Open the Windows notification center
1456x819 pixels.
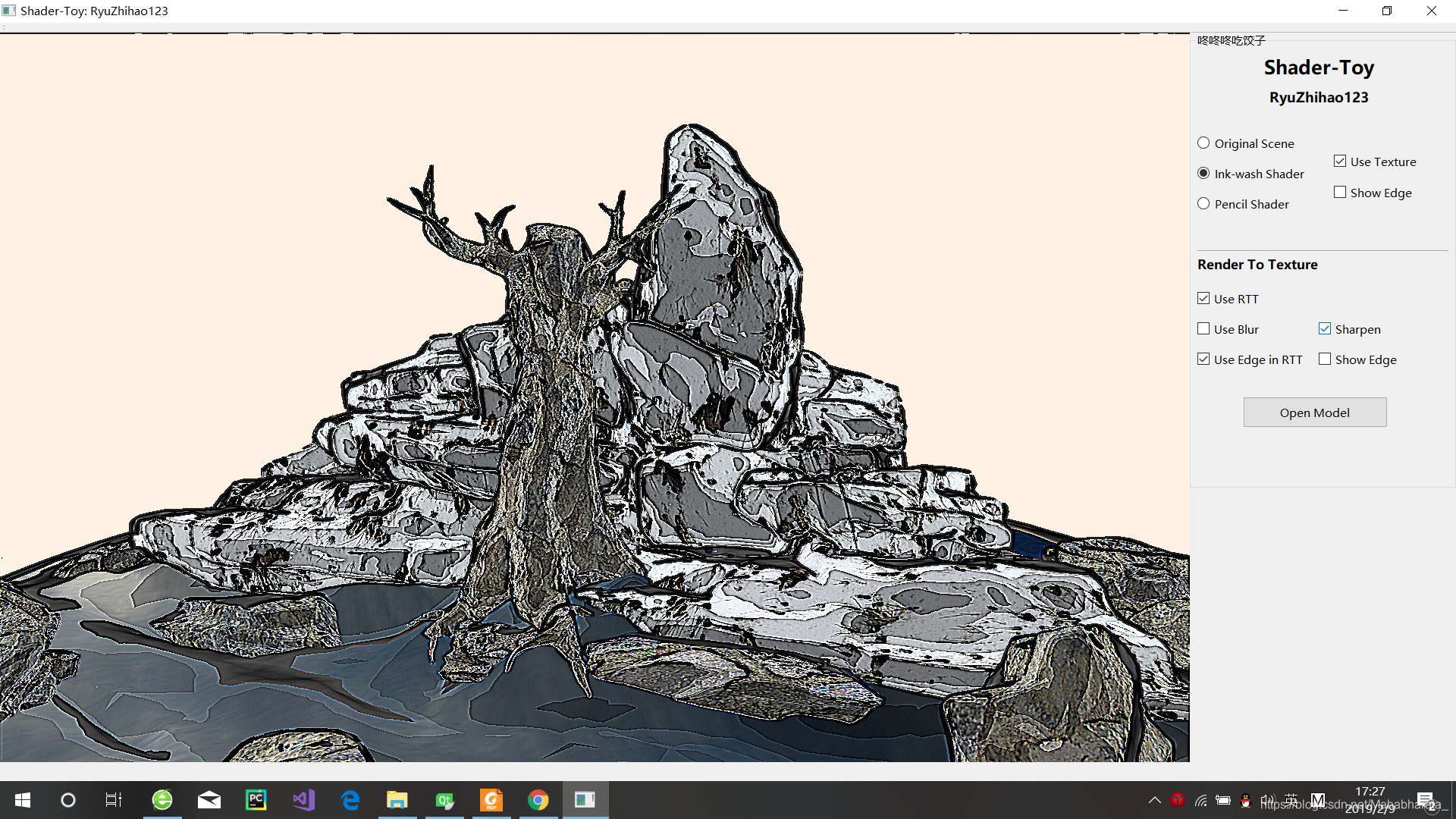click(1425, 800)
